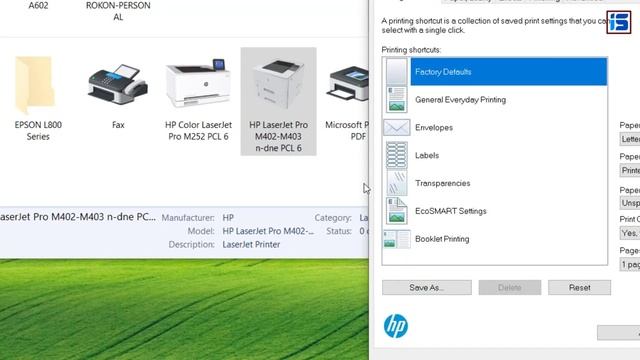The height and width of the screenshot is (360, 640).
Task: Click the HP LaserJet Pro M402-M403 n-dne PCL 6 label
Action: tap(278, 136)
